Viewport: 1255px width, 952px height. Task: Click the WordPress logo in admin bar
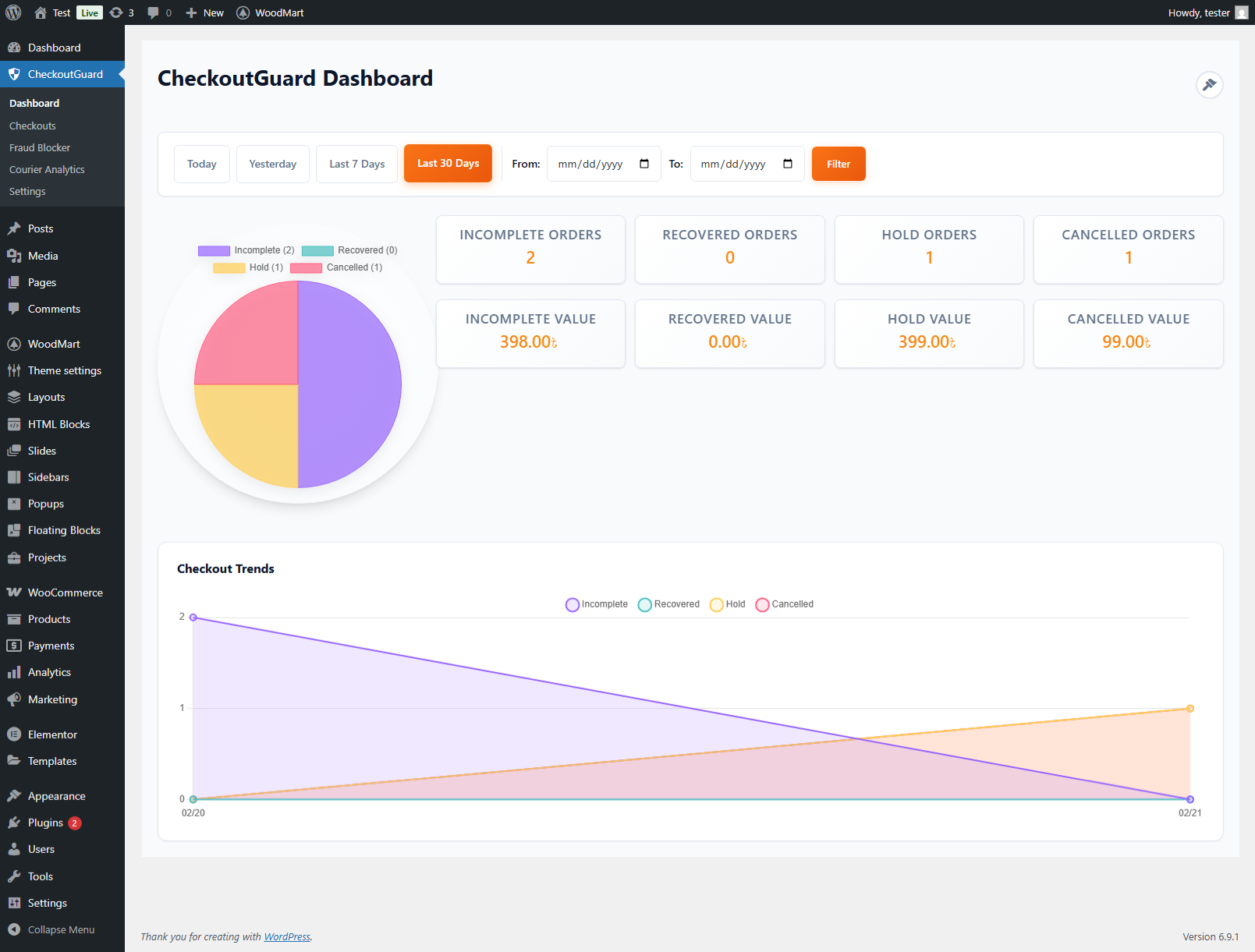[x=13, y=12]
